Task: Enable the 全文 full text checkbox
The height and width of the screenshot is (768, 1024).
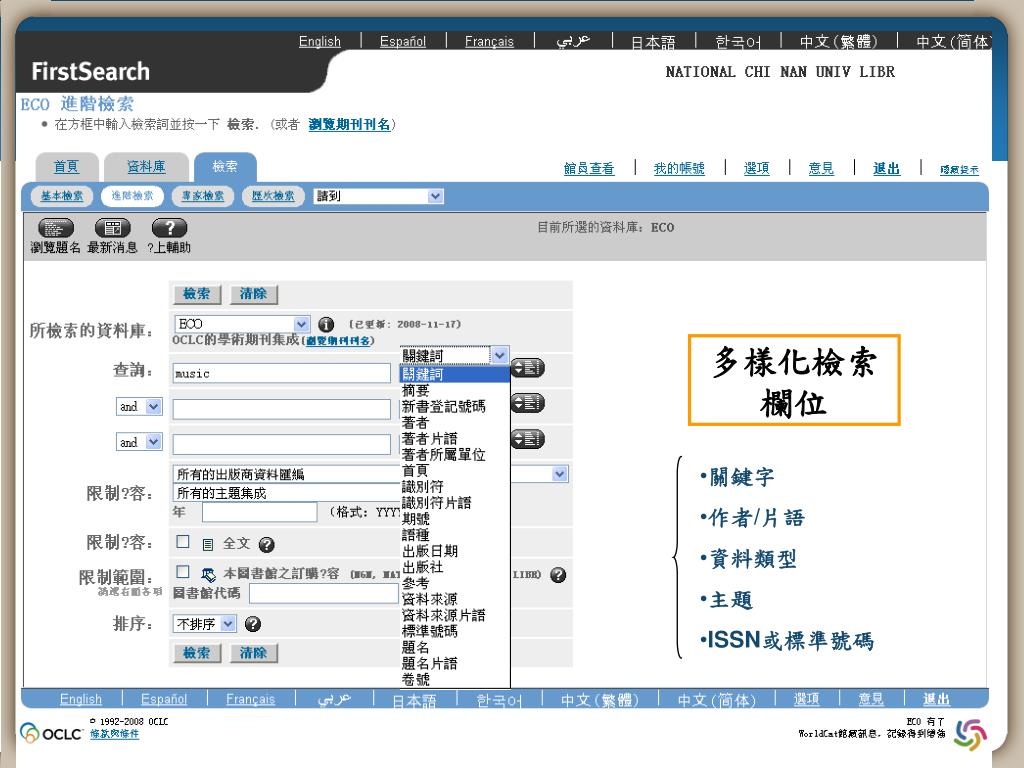Action: (x=183, y=542)
